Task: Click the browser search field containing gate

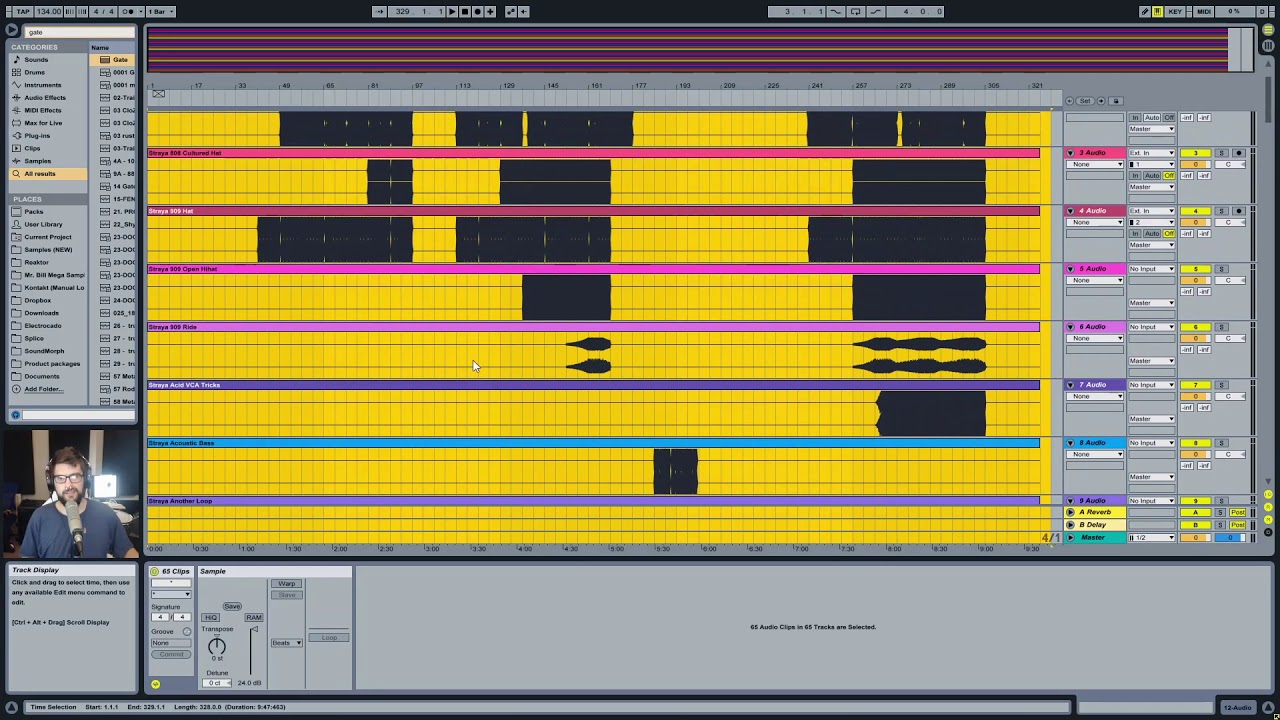Action: (x=79, y=32)
